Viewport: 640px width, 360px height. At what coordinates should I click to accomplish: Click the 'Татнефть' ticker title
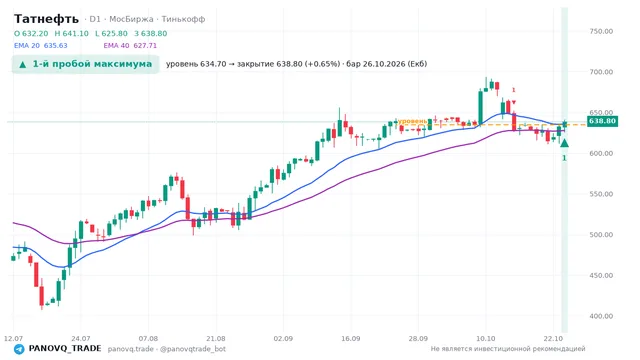pyautogui.click(x=47, y=19)
